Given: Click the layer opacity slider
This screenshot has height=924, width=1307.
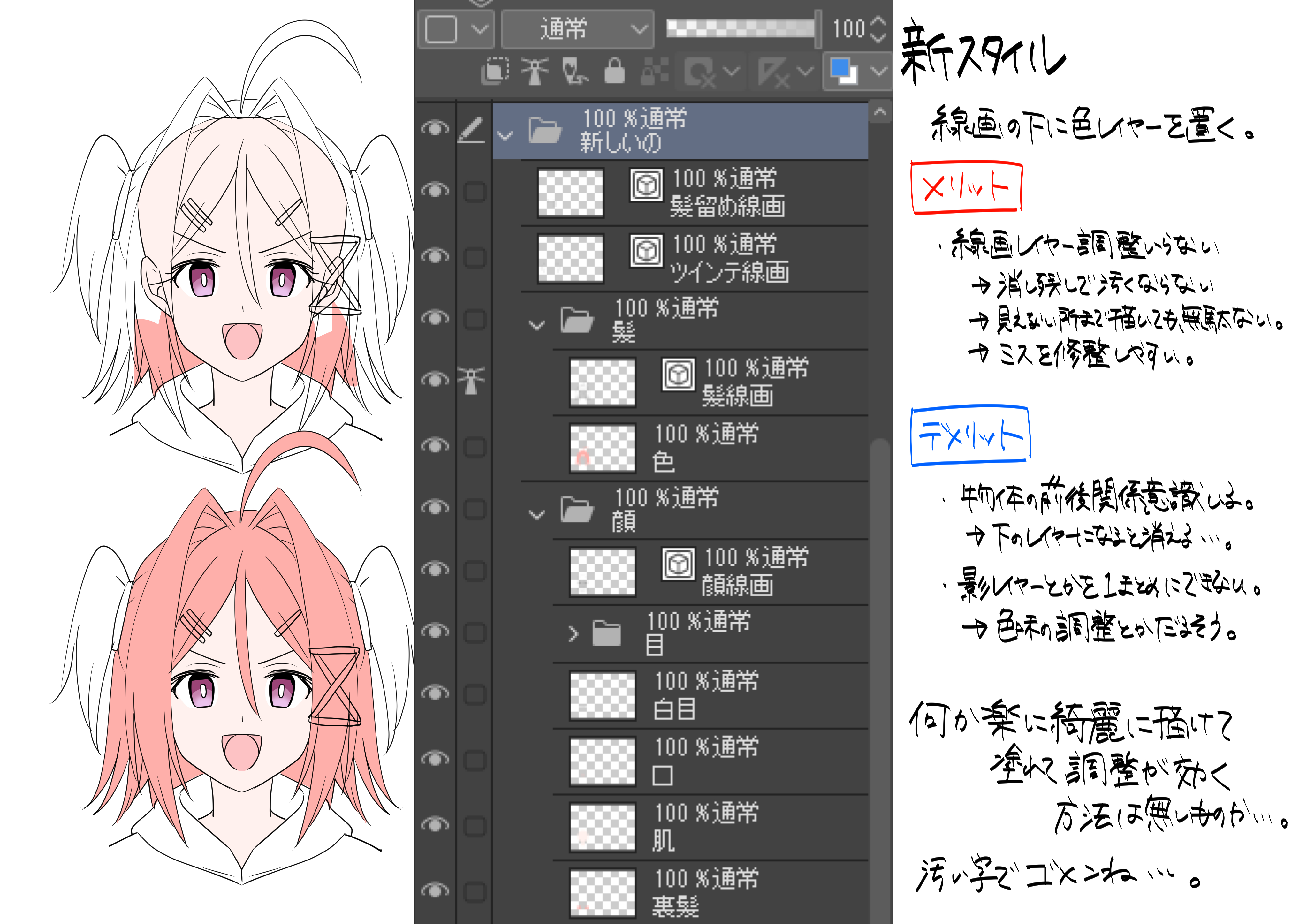Looking at the screenshot, I should point(740,28).
